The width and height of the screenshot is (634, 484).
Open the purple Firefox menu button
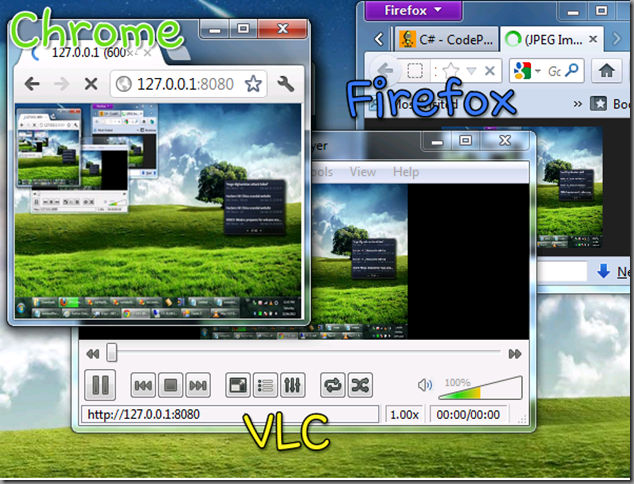click(x=413, y=10)
